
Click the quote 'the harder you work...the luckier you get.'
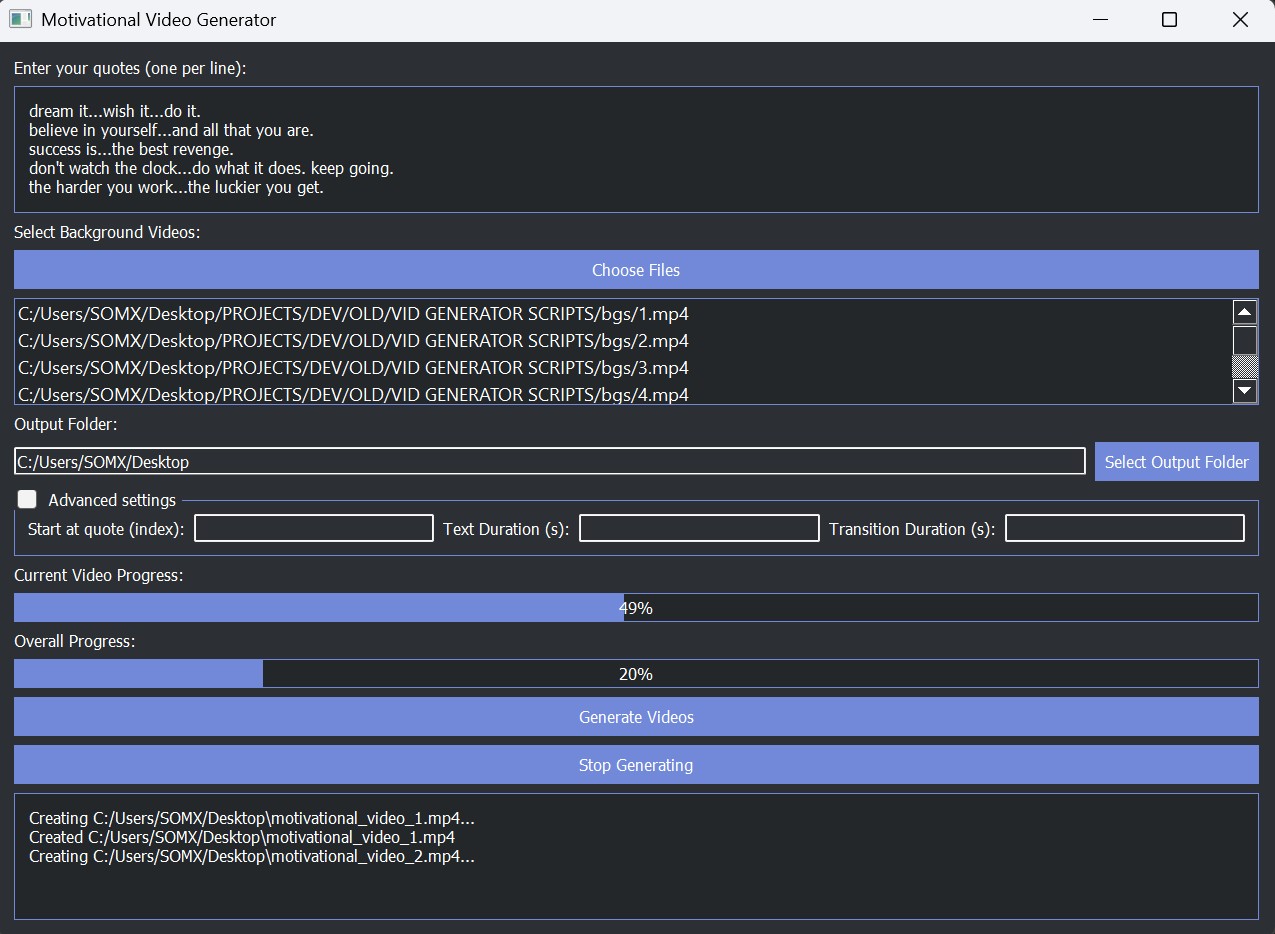(x=177, y=187)
